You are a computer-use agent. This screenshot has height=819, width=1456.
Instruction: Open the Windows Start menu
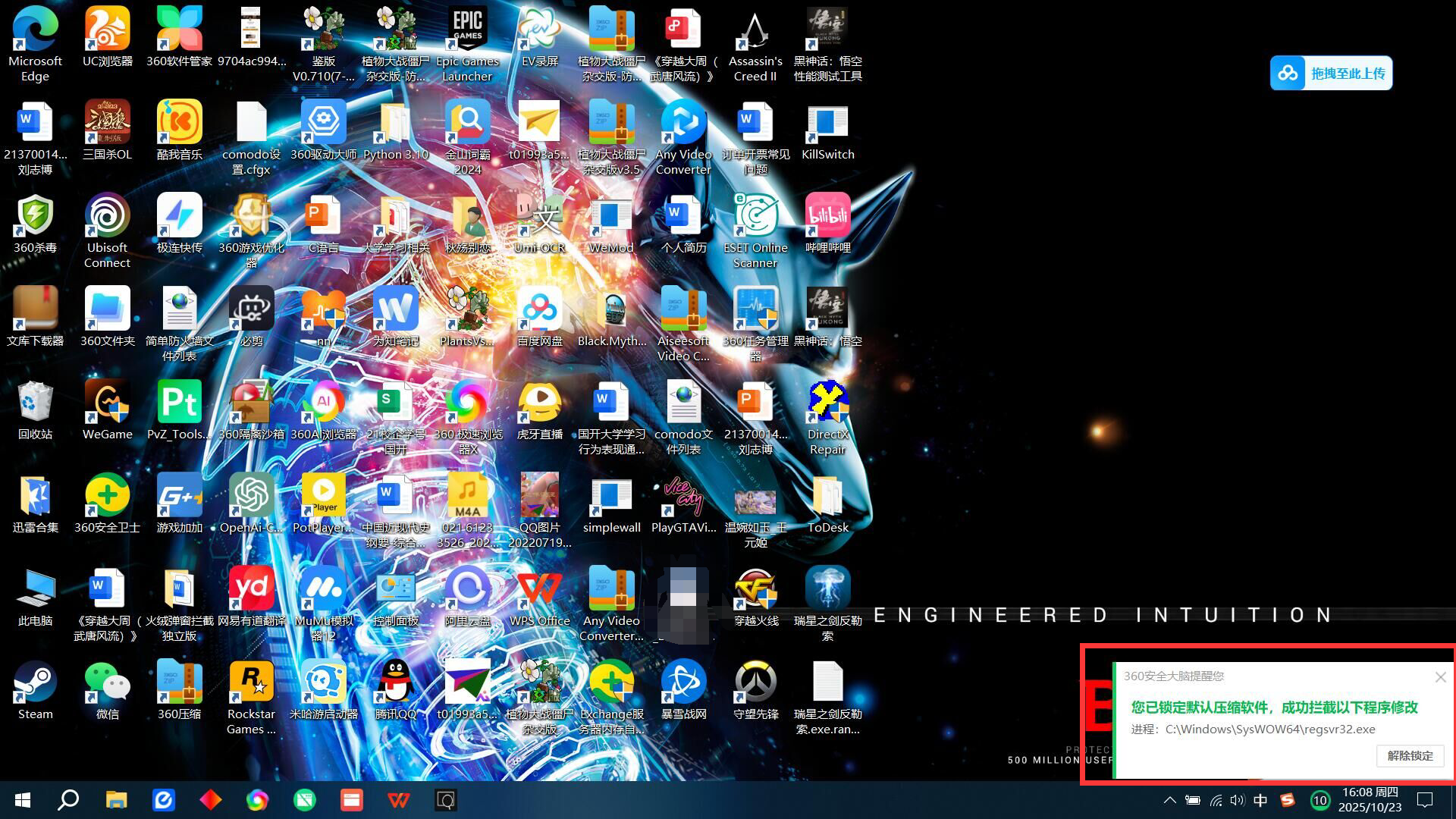(23, 800)
